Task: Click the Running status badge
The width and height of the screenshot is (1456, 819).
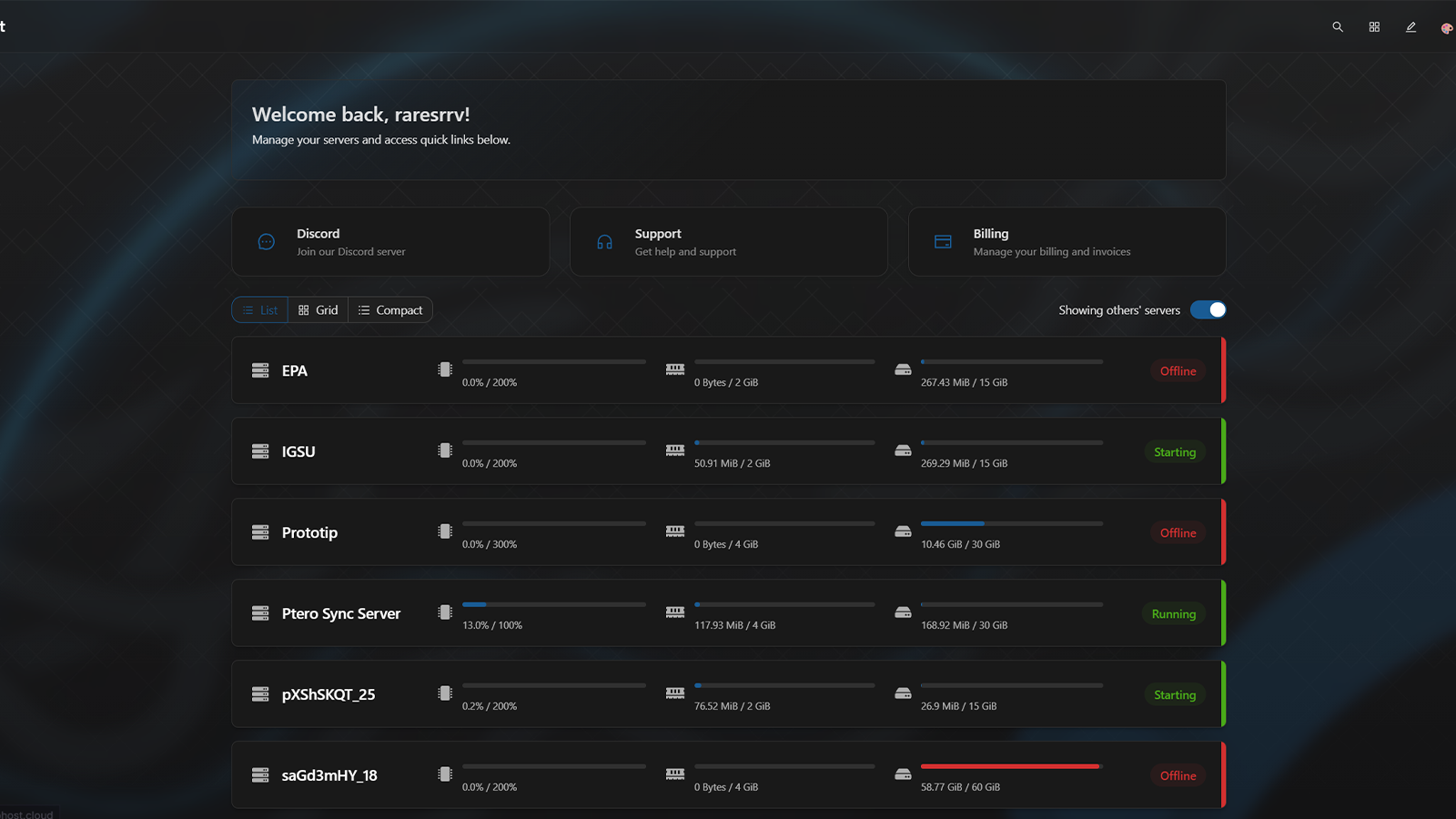Action: (x=1174, y=614)
